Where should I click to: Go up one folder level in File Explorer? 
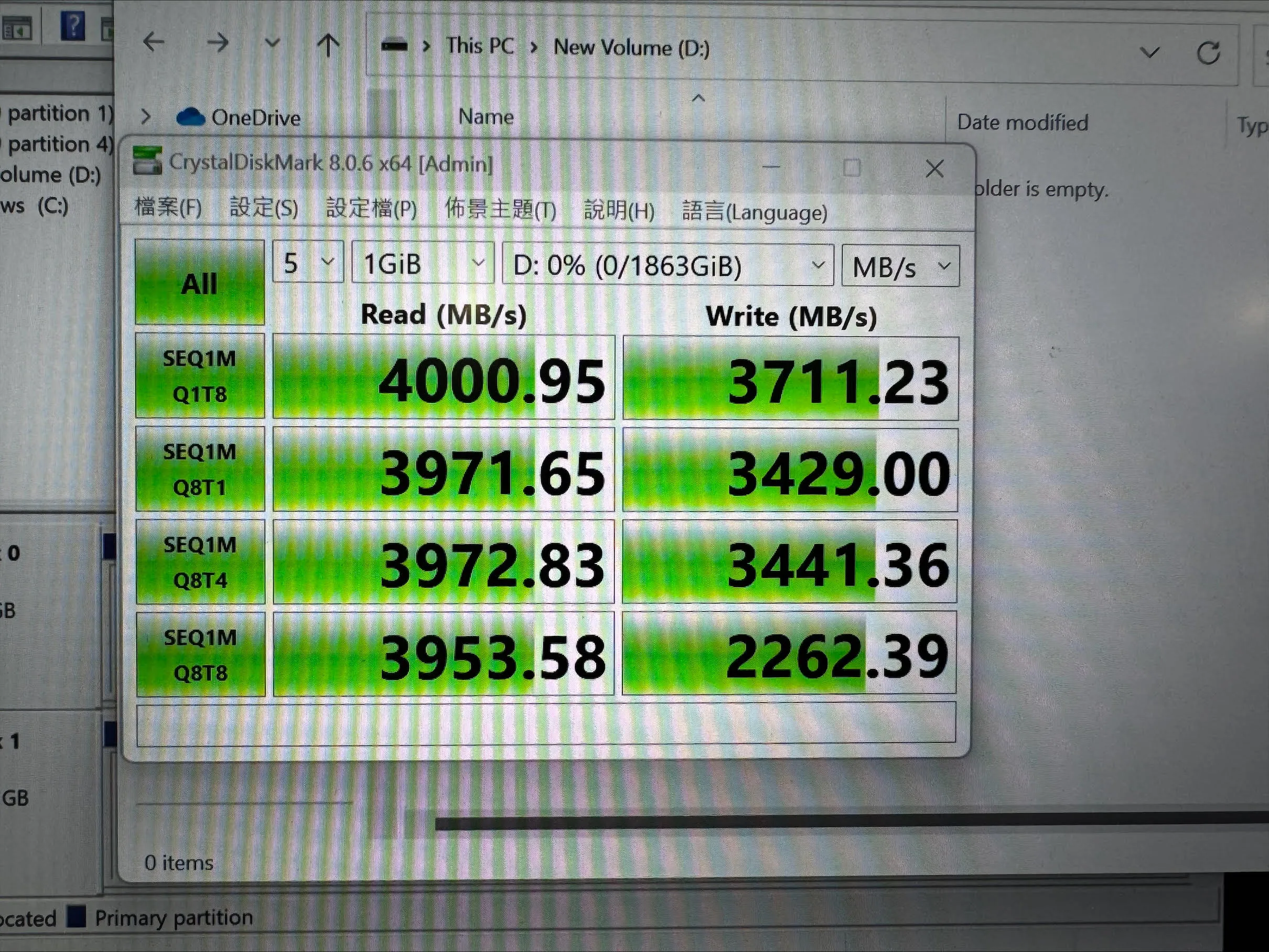(328, 44)
